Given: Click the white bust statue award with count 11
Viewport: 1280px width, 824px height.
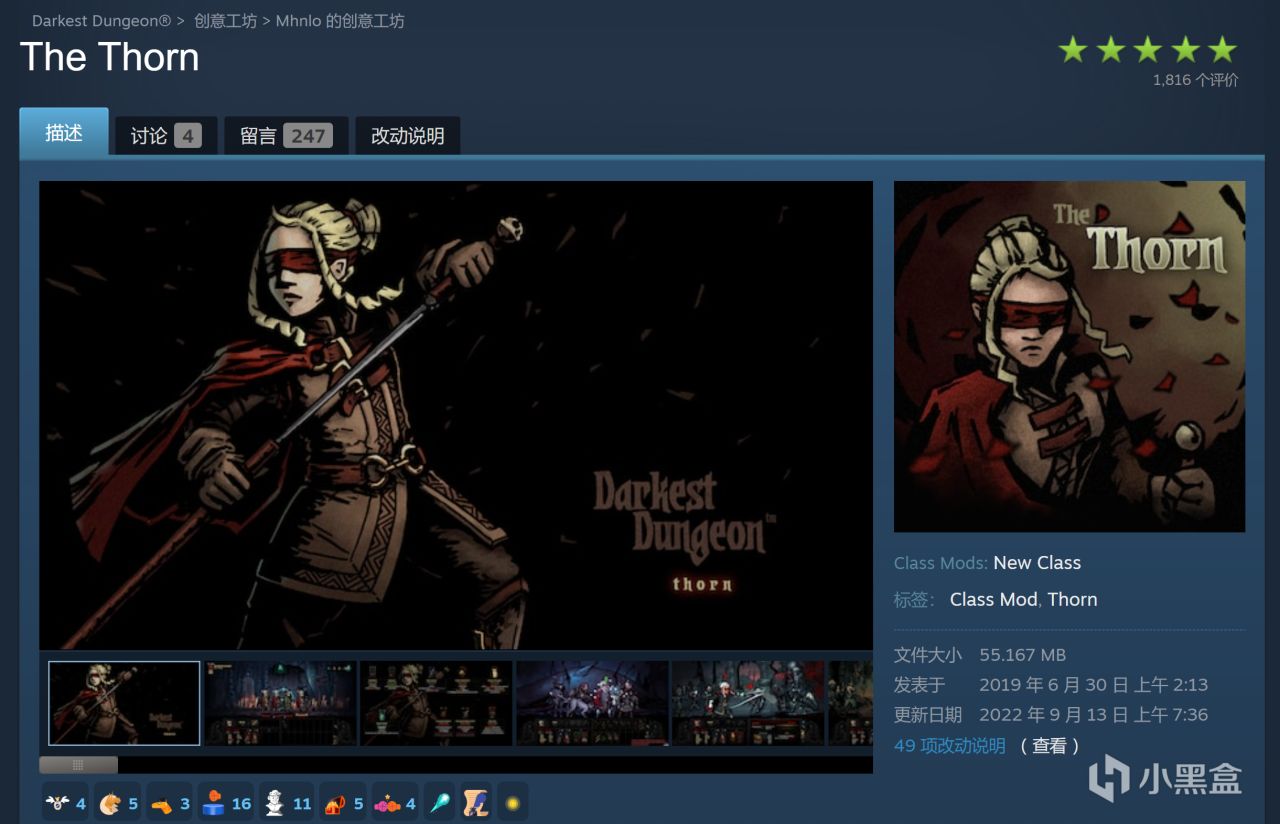Looking at the screenshot, I should point(287,803).
